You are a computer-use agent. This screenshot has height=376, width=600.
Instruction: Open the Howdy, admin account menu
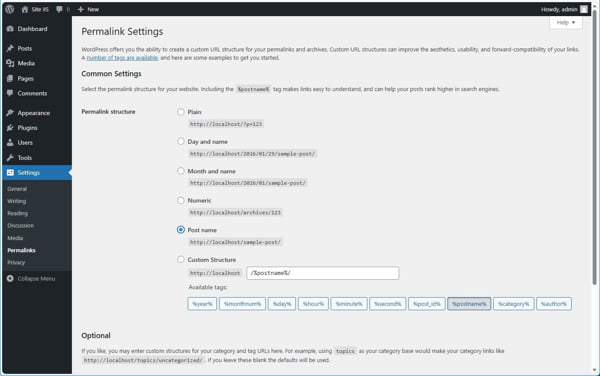tap(564, 9)
